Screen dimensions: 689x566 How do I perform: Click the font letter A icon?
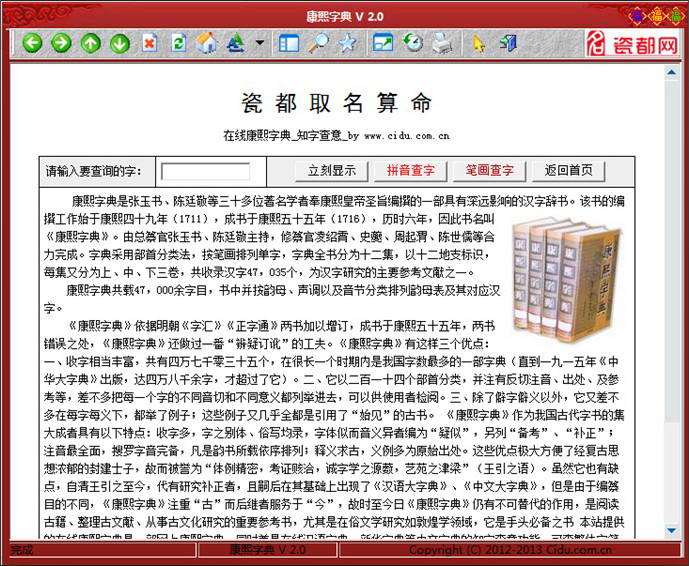tap(236, 43)
